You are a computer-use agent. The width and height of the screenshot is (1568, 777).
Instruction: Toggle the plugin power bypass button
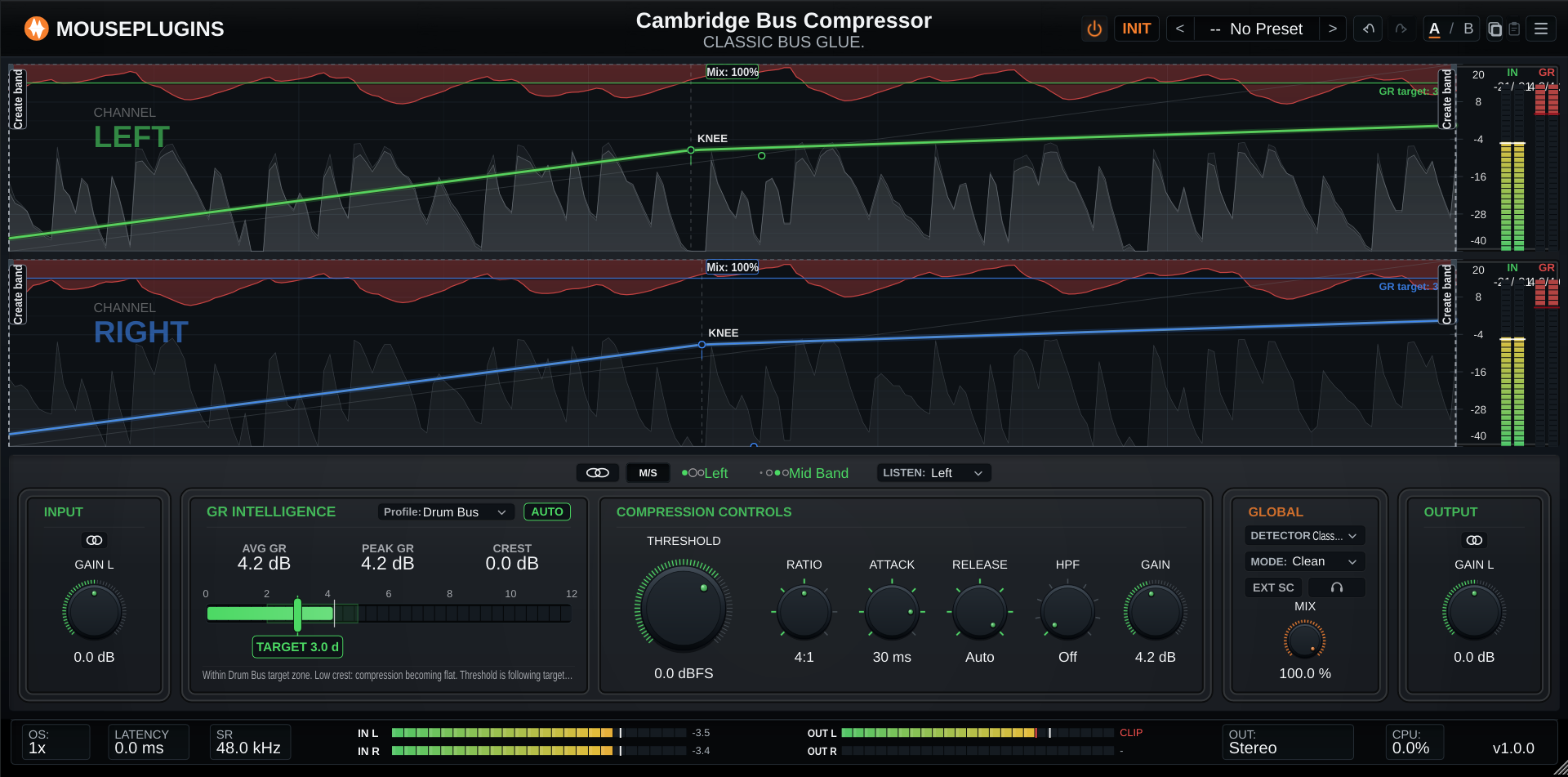1094,29
